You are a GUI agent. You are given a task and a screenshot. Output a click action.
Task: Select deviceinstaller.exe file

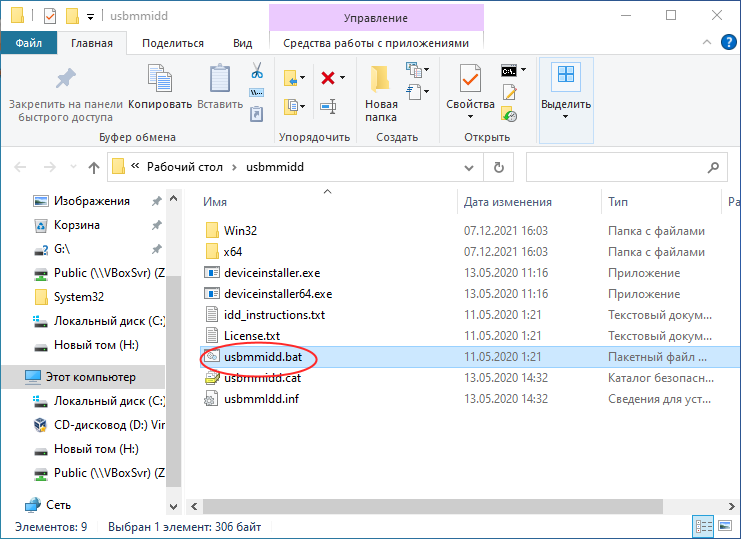pos(272,273)
